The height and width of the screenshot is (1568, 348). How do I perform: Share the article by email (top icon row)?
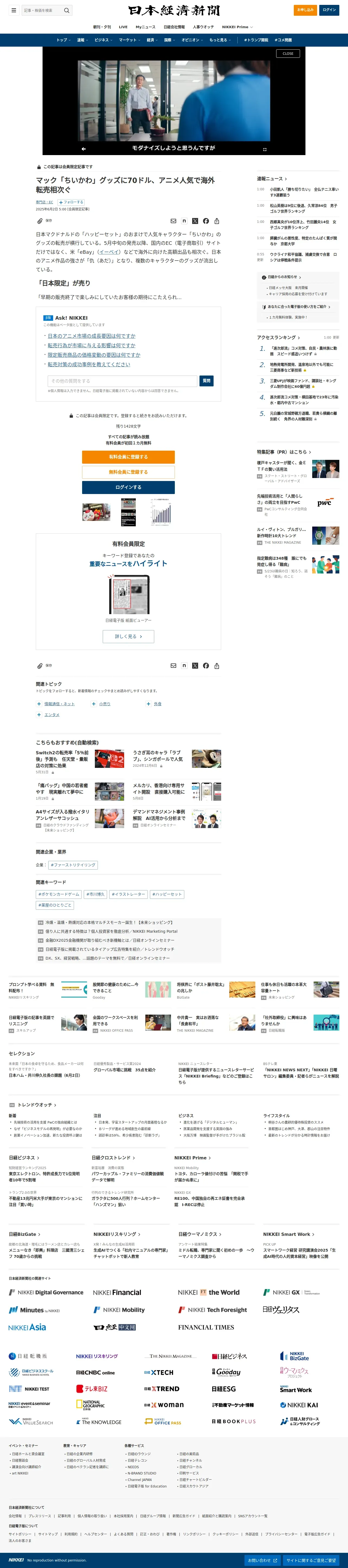(x=173, y=221)
